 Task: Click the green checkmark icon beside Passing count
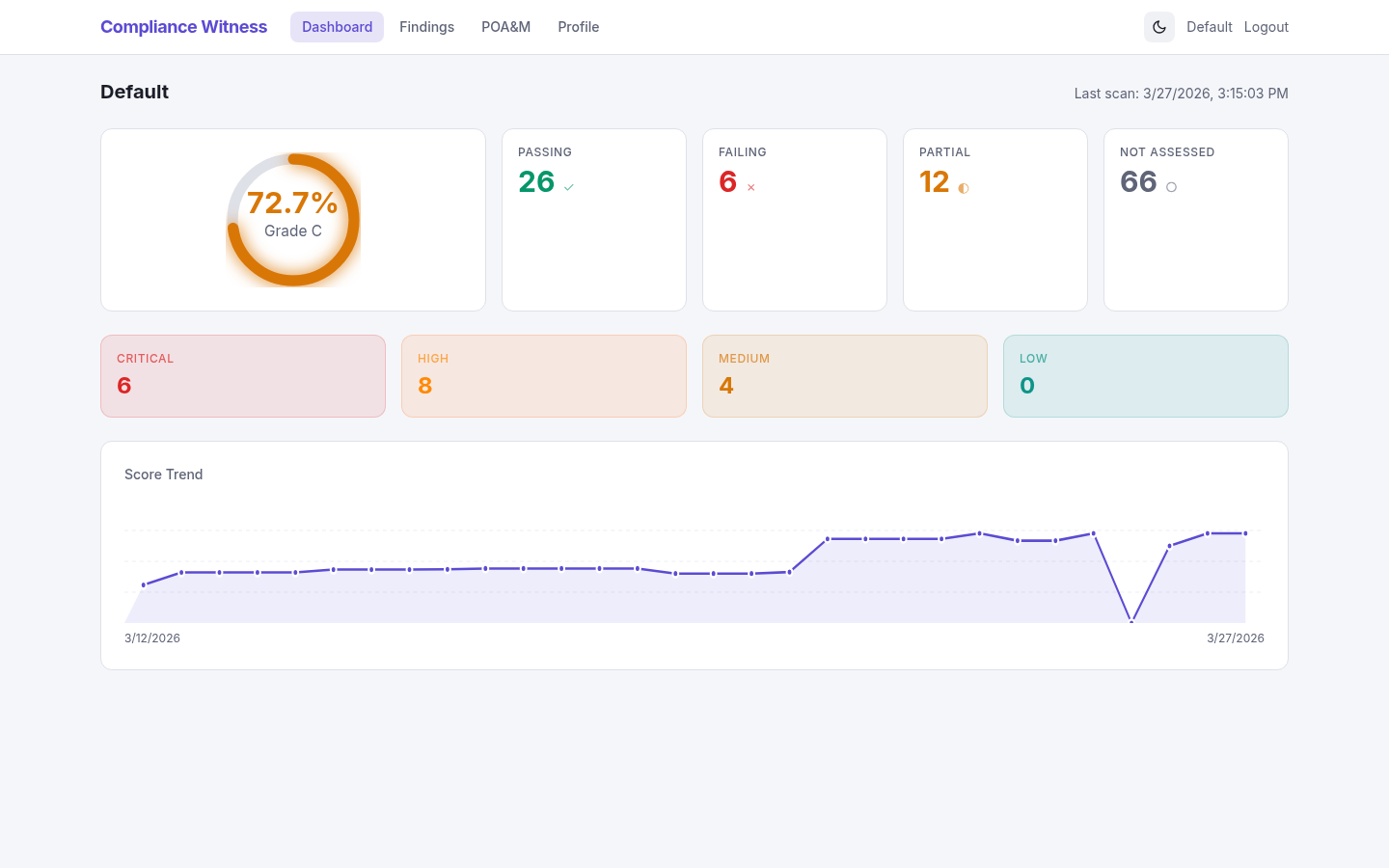click(x=569, y=187)
